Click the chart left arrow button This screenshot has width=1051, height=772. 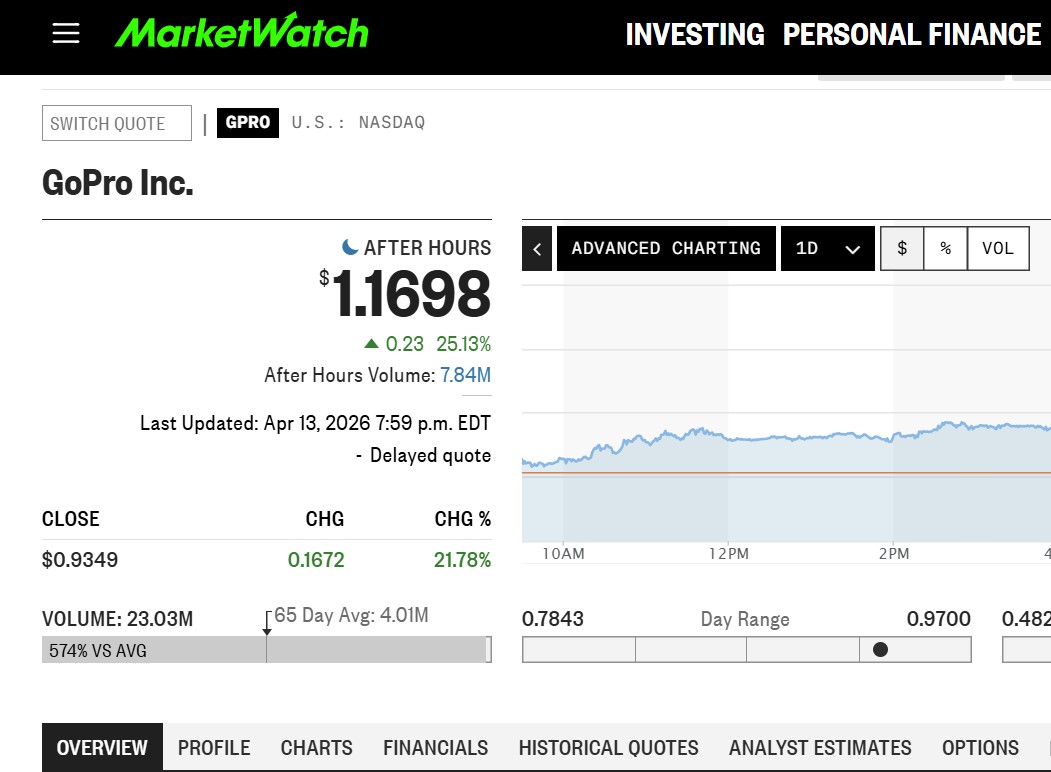pyautogui.click(x=537, y=248)
